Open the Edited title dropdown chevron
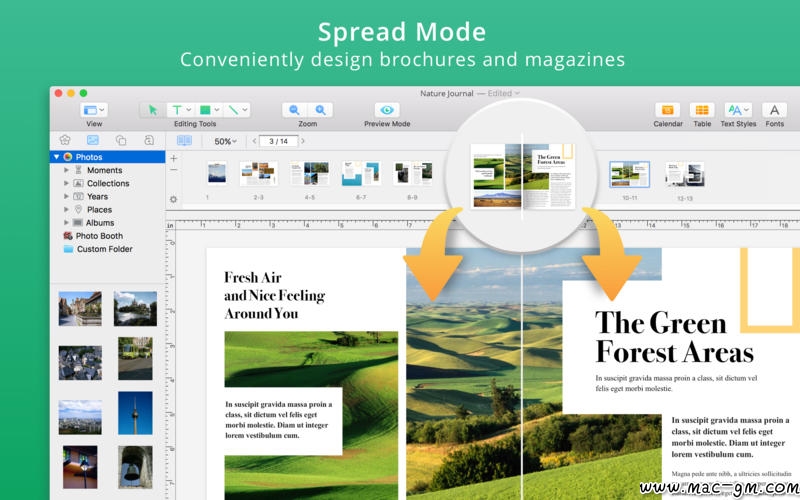 (x=517, y=93)
